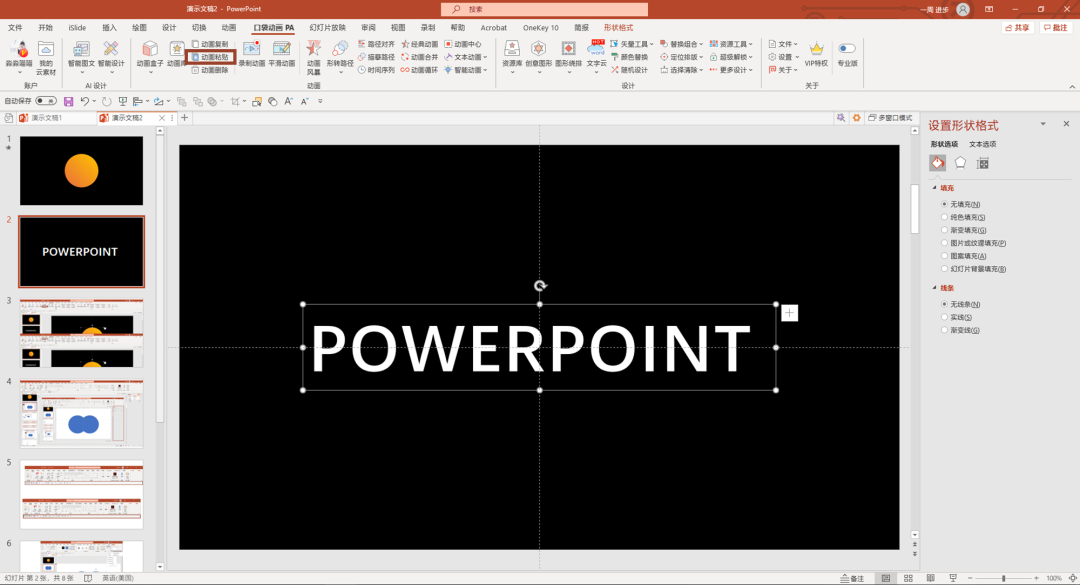Select the 纯色填充 solid fill option
The width and height of the screenshot is (1080, 585).
[x=963, y=218]
